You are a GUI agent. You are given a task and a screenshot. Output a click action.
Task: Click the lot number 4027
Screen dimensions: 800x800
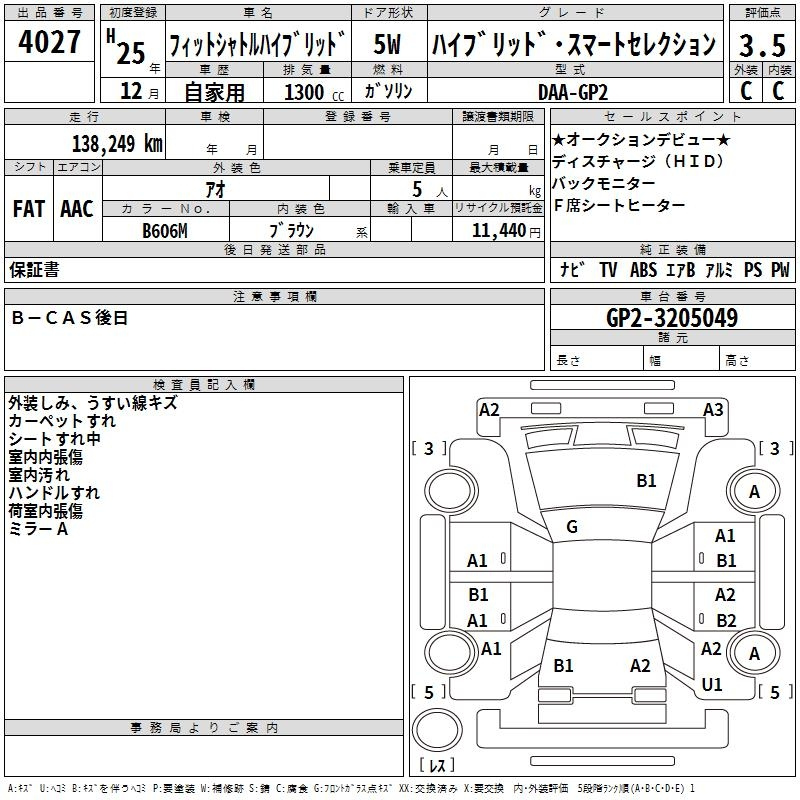click(50, 43)
